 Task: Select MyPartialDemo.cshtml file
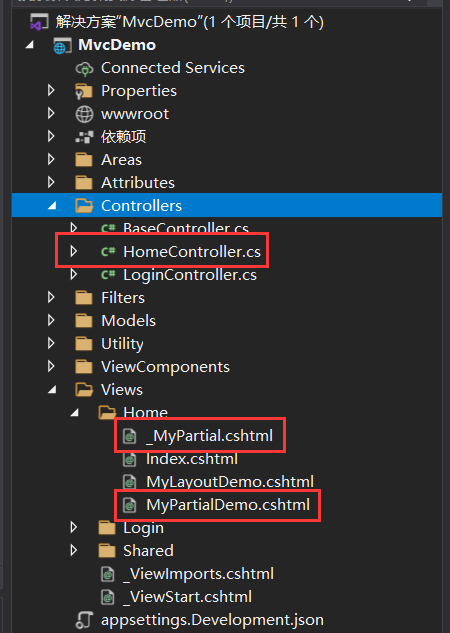point(228,505)
